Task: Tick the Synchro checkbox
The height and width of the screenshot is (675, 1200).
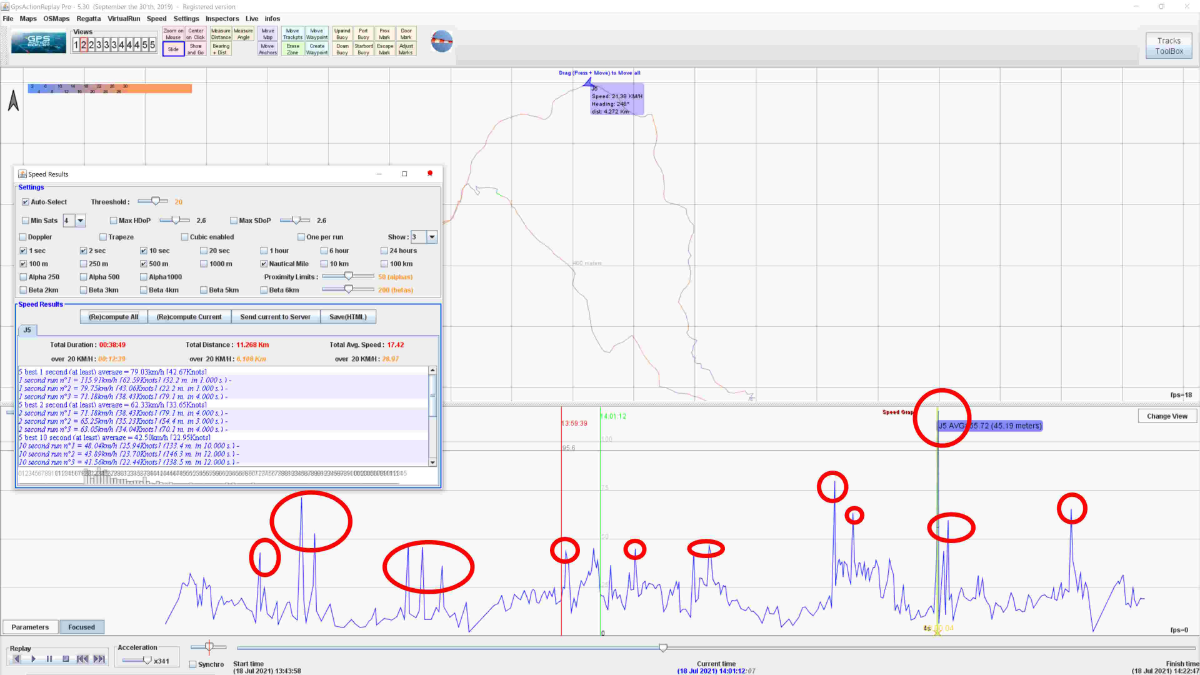Action: [x=193, y=664]
